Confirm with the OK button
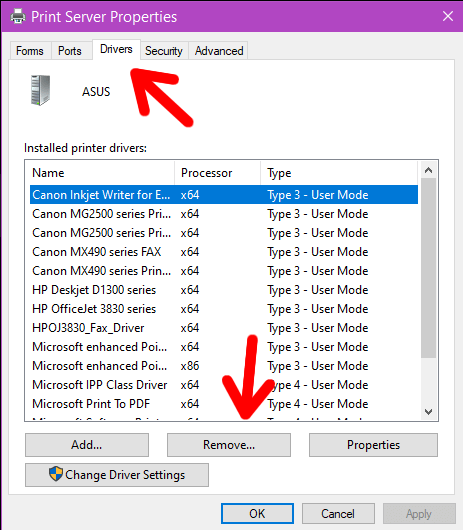Image resolution: width=463 pixels, height=530 pixels. tap(257, 513)
